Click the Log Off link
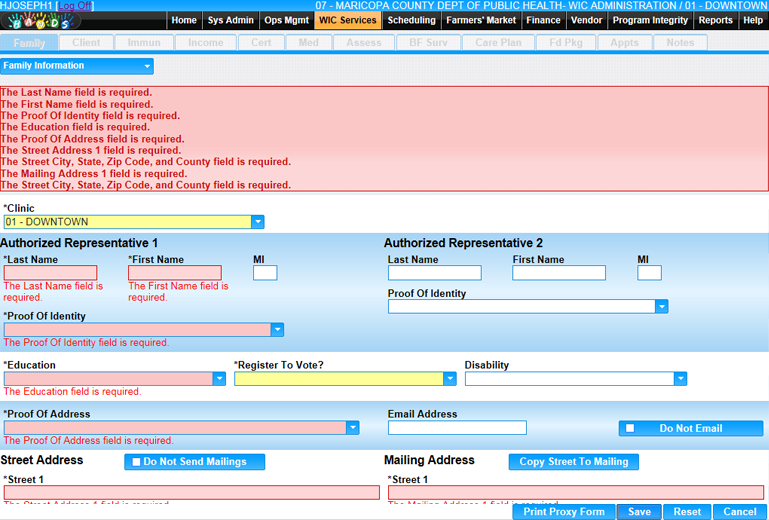 75,6
